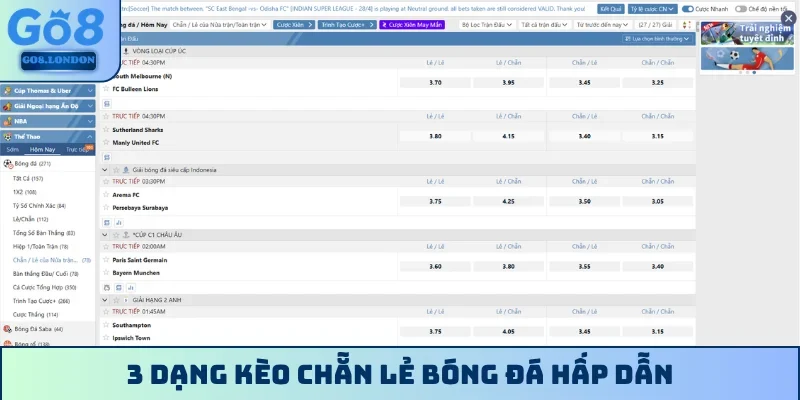Click the Bóng Đá Saba ball icon

pyautogui.click(x=7, y=329)
